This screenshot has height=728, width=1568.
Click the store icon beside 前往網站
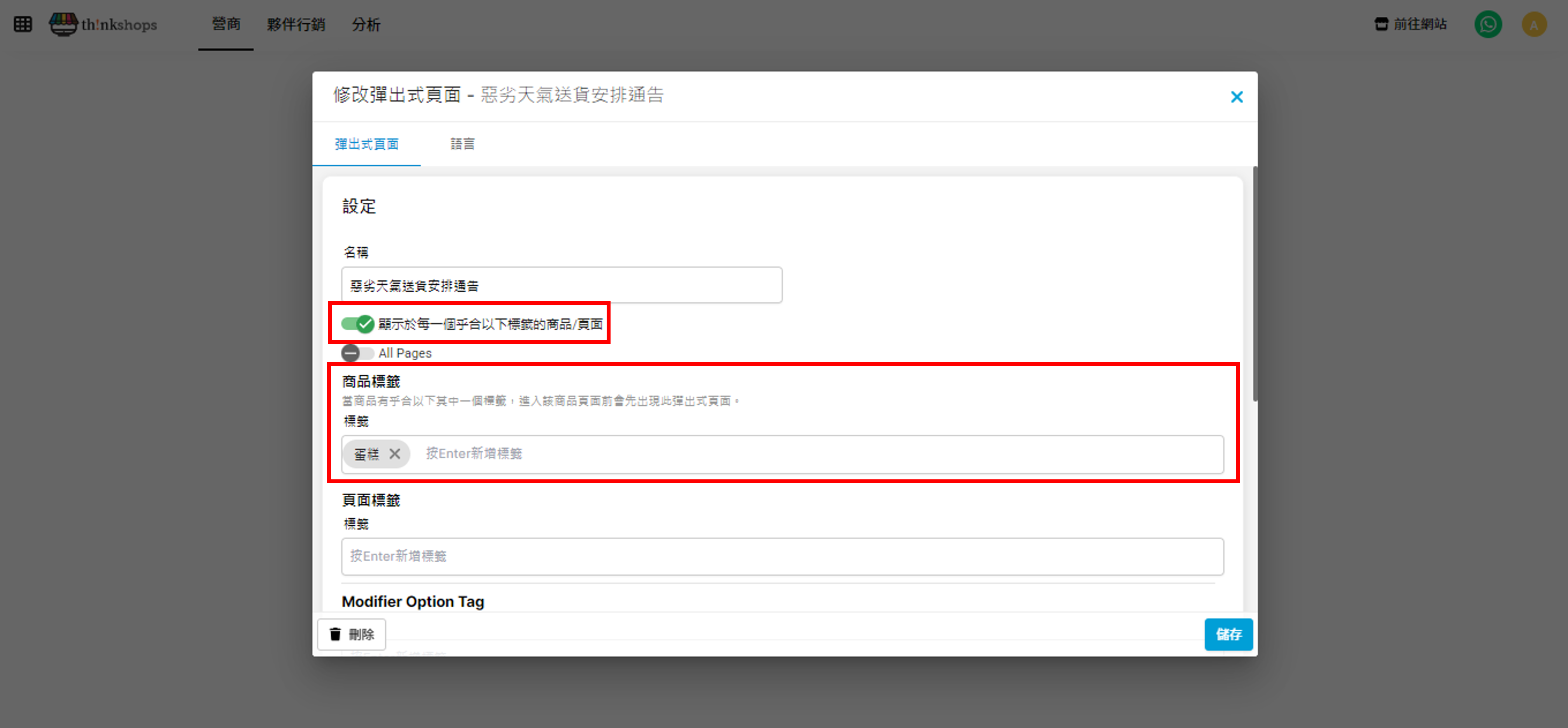point(1381,25)
